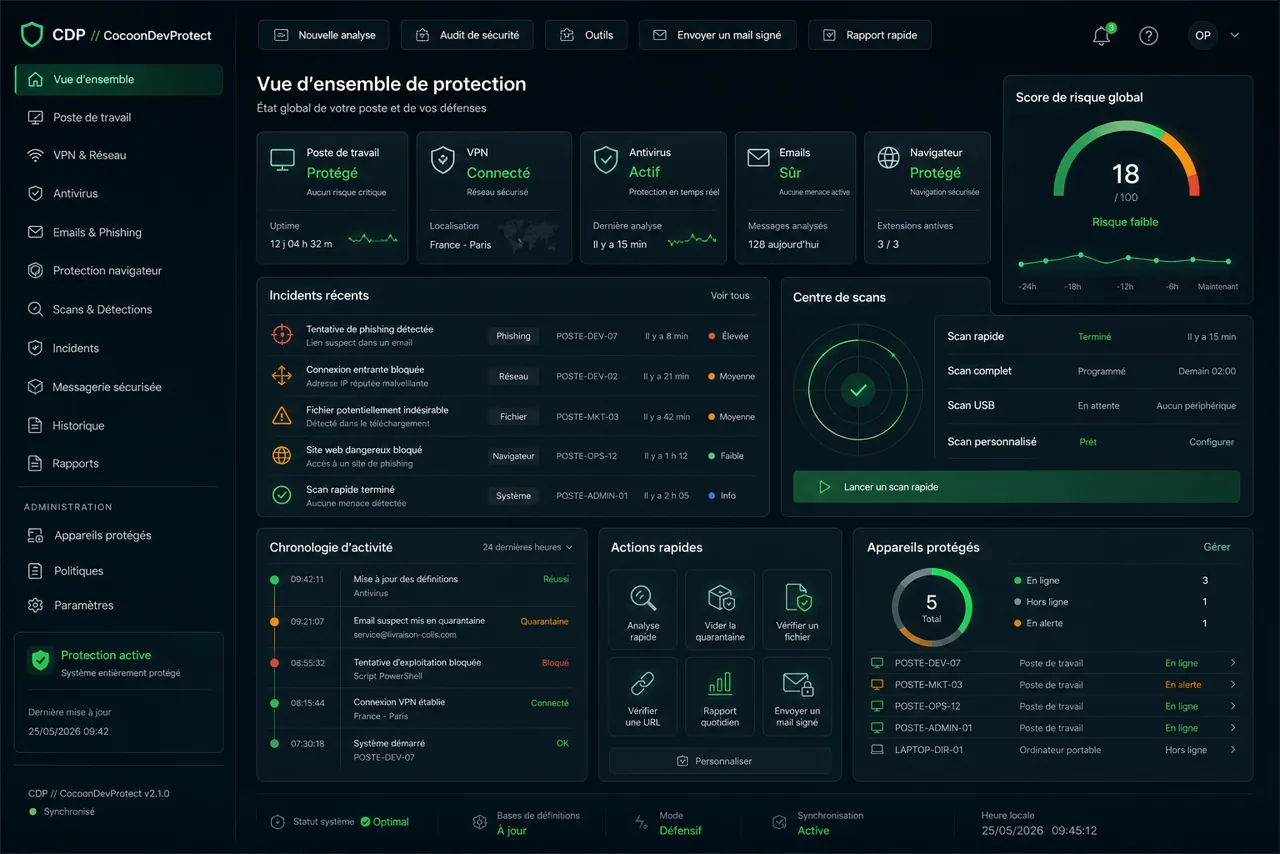Open Emails & Phishing sidebar section
This screenshot has width=1280, height=854.
[119, 232]
